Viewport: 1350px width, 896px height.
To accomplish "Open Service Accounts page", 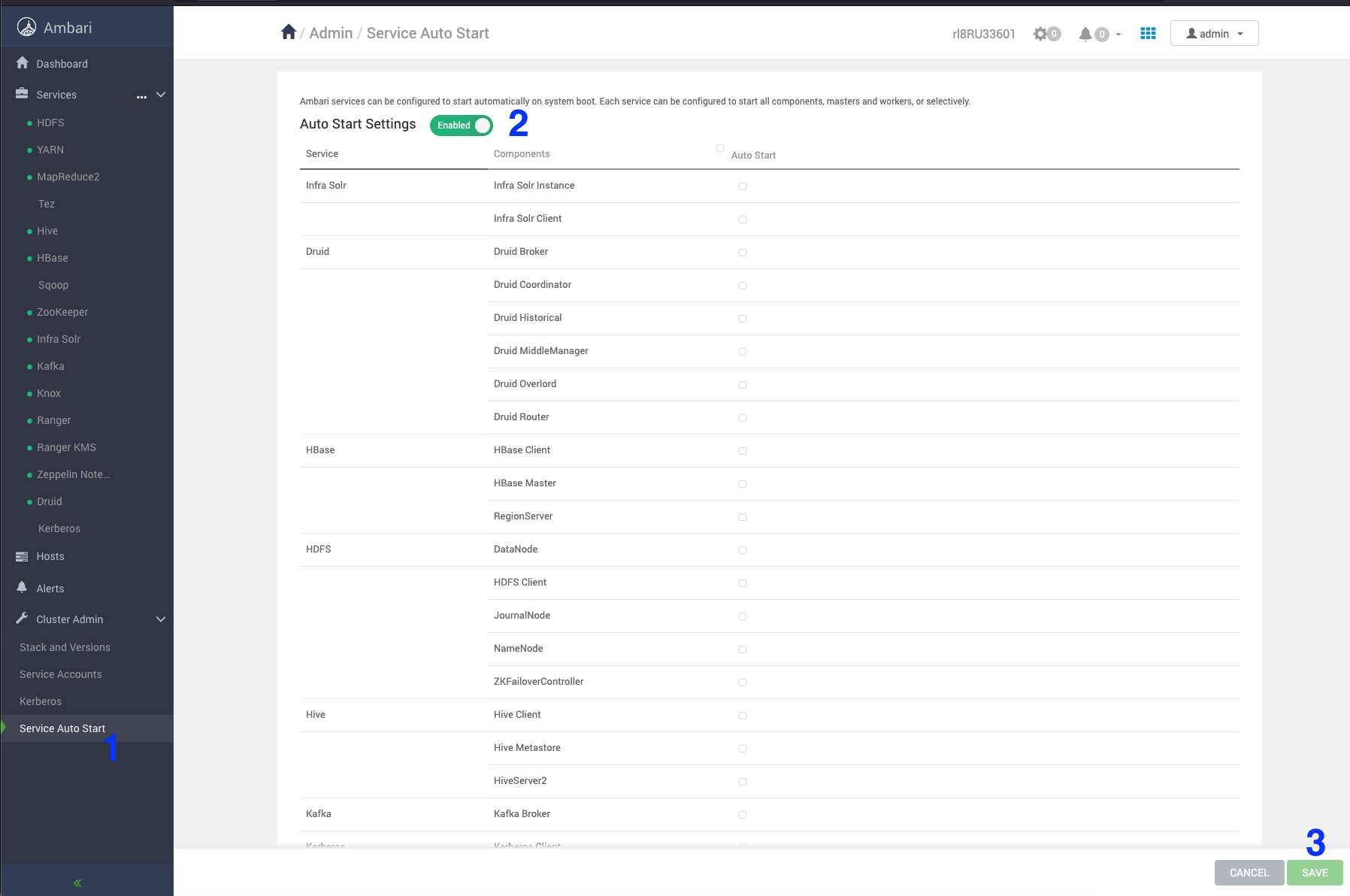I will tap(60, 674).
